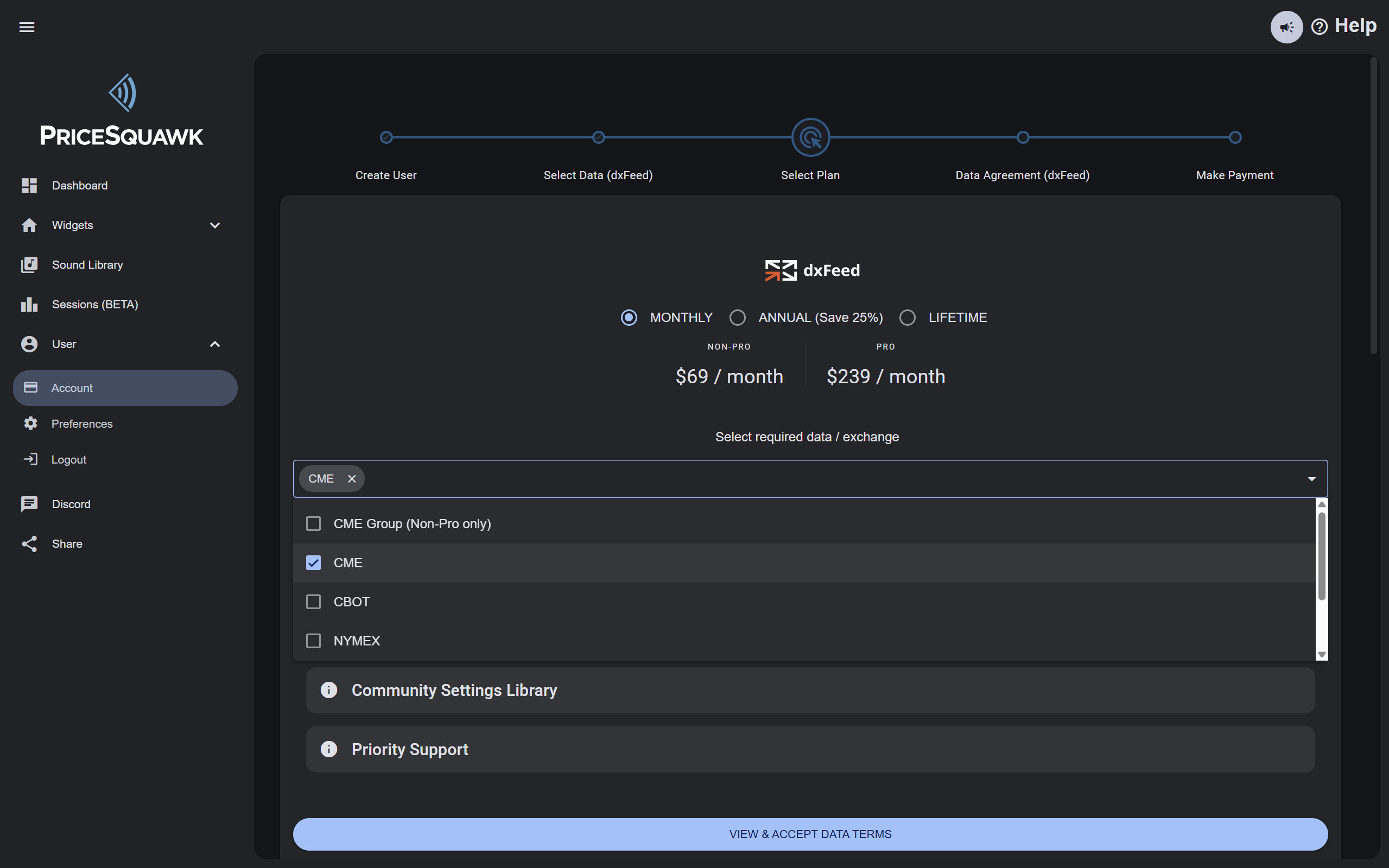Switch to the Create User step

coord(386,137)
